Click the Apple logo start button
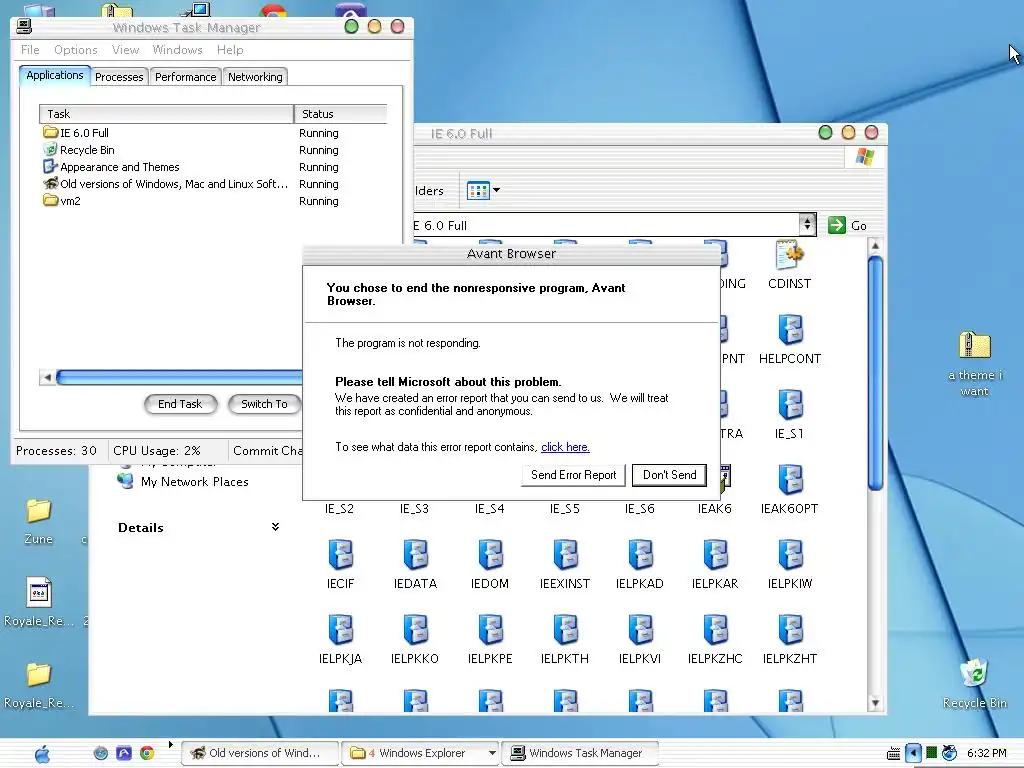 (42, 754)
